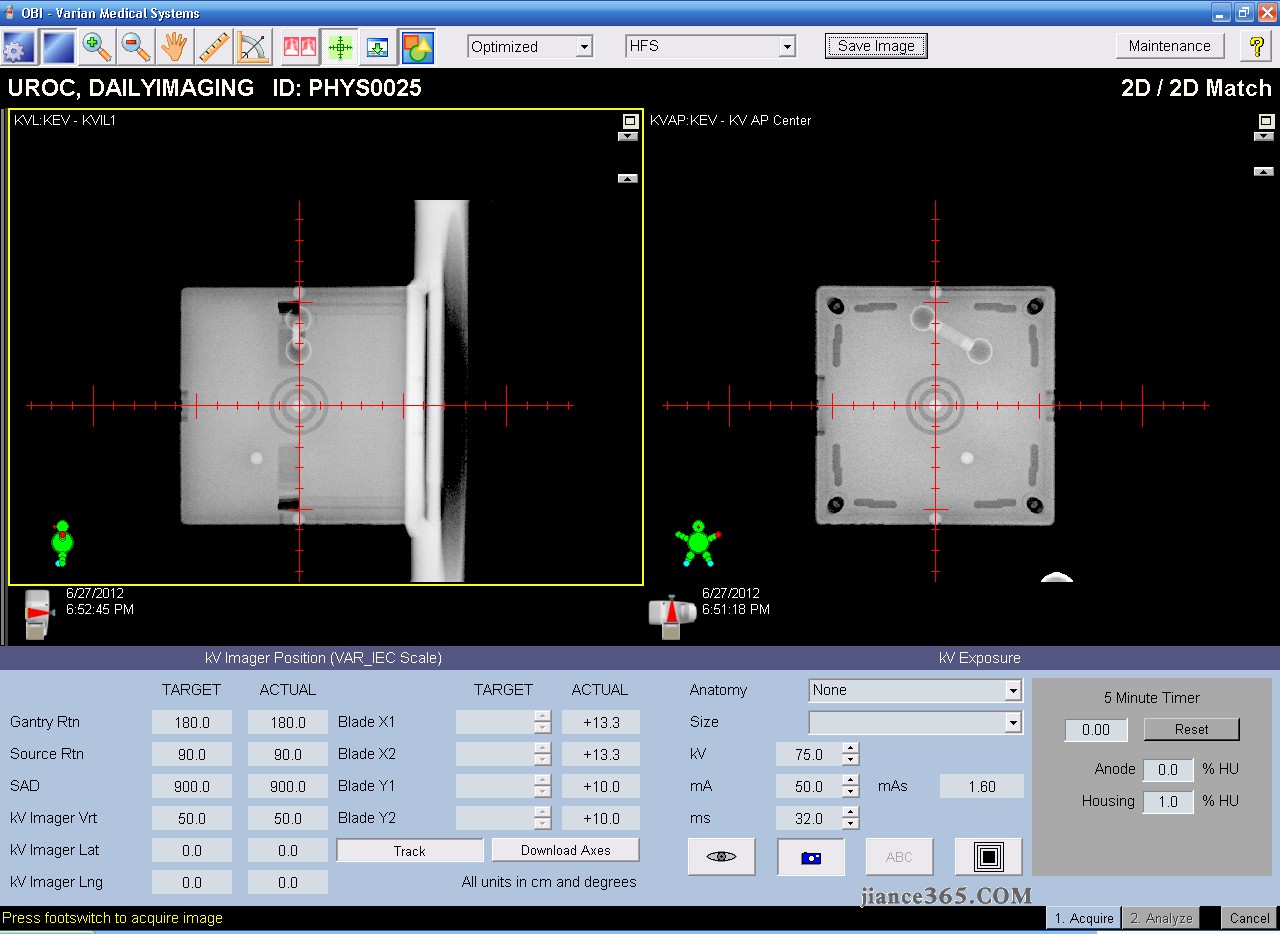Click 'Press footswitch to acquire image' status text

pos(113,917)
